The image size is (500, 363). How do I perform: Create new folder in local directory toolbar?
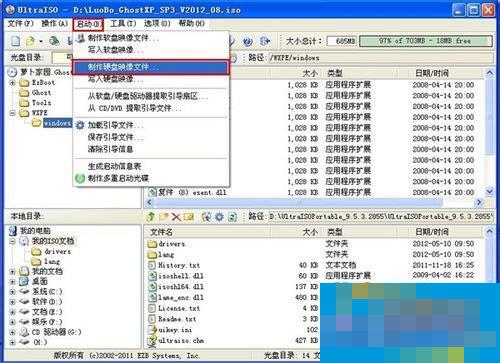tap(164, 217)
